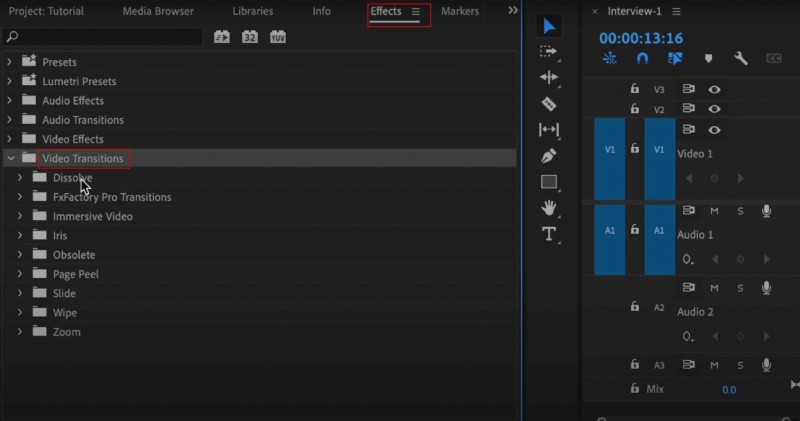The width and height of the screenshot is (800, 421).
Task: Expand the Immersive Video folder
Action: [x=19, y=216]
